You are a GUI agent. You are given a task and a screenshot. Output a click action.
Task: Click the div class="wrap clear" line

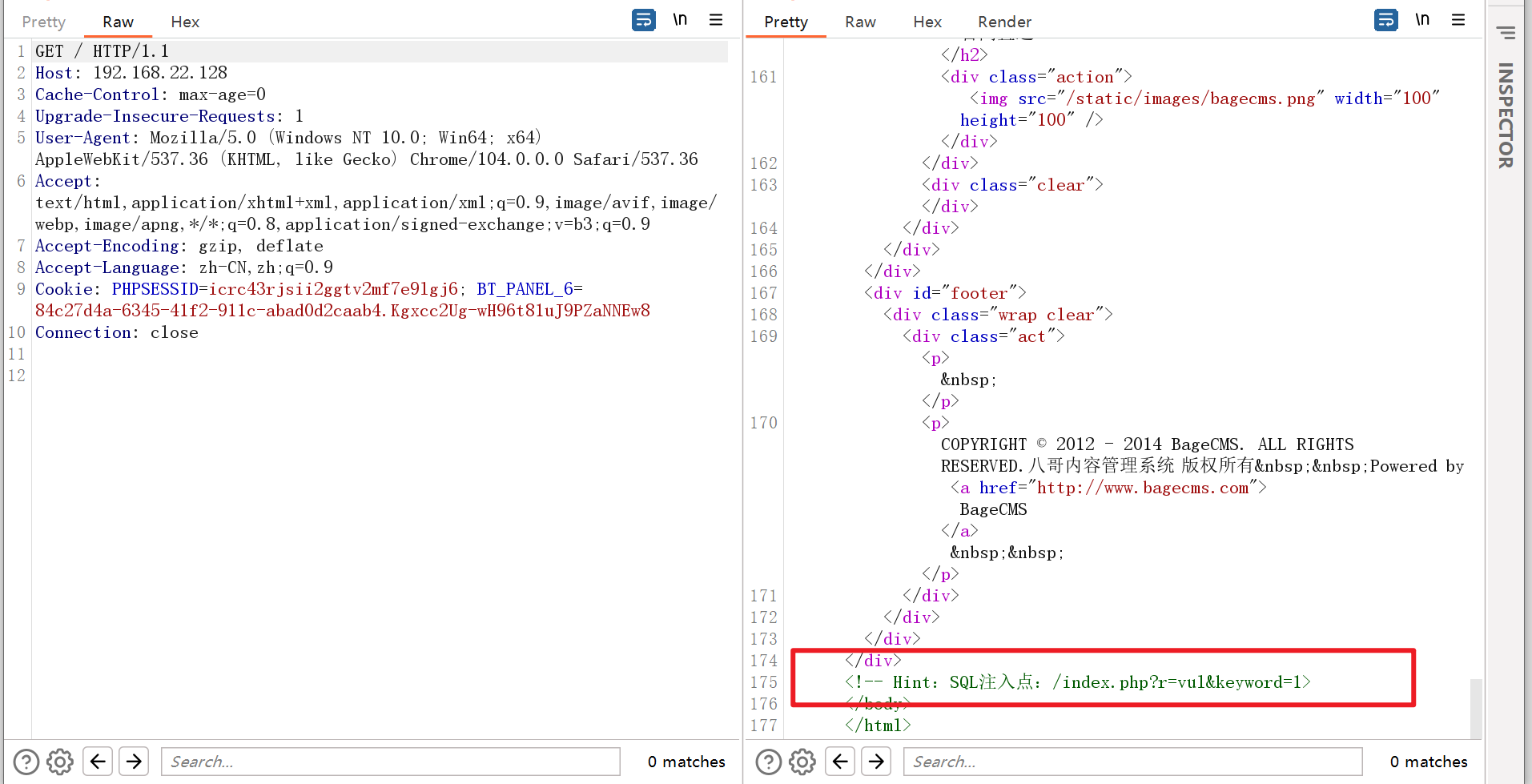coord(998,315)
